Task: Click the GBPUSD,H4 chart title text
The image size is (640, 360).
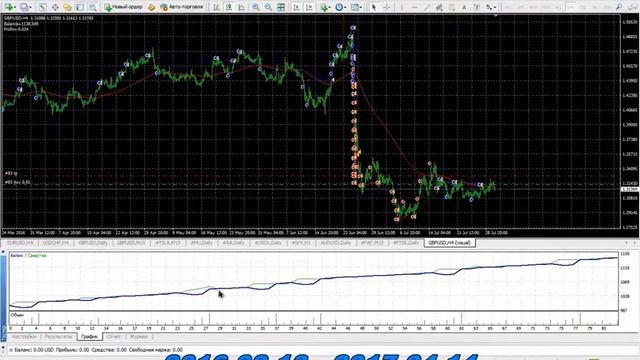Action: pos(49,18)
